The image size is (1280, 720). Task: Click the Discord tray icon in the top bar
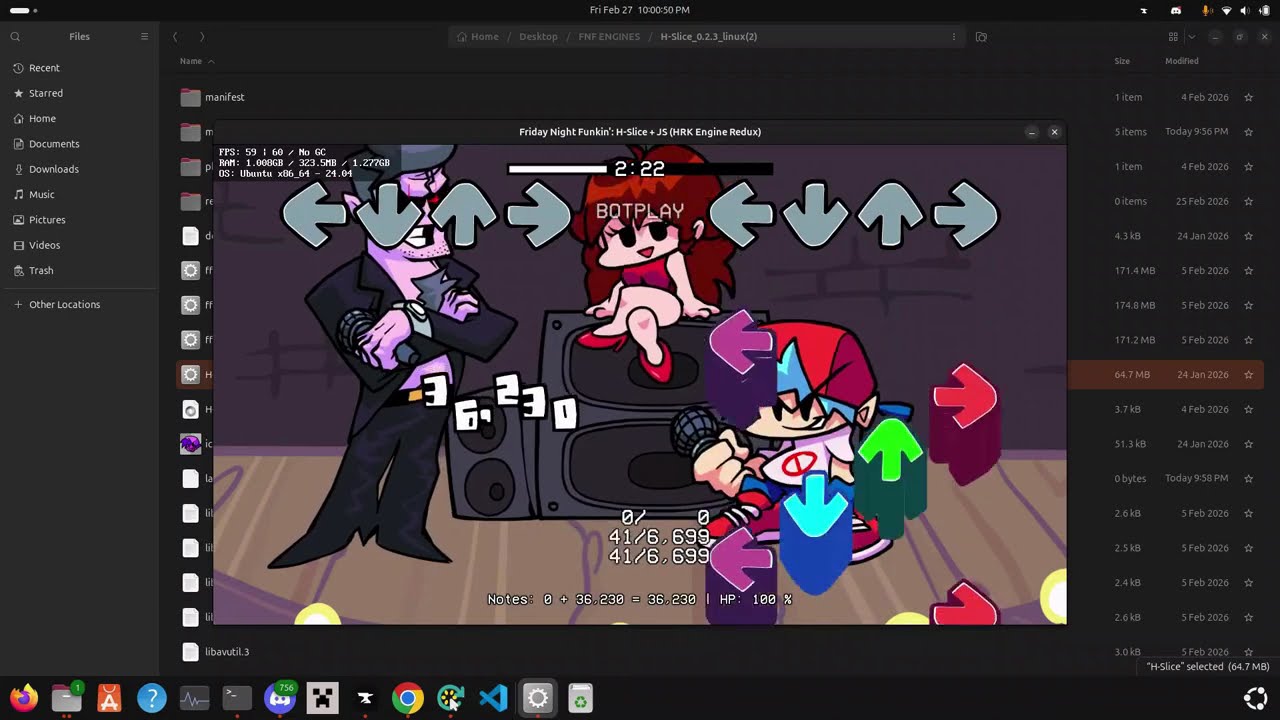(1176, 10)
